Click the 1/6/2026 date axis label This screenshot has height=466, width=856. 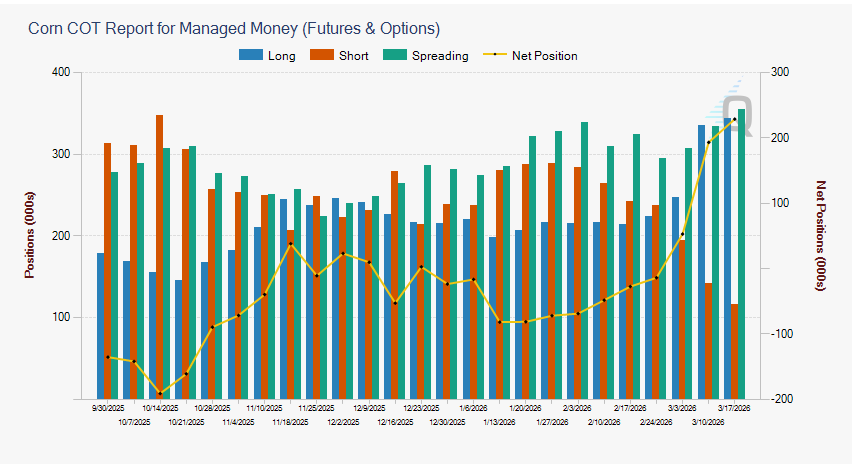pos(473,408)
